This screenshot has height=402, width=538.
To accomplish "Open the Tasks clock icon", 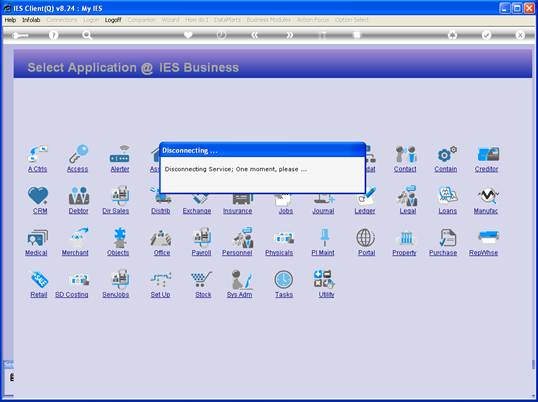I will 284,280.
